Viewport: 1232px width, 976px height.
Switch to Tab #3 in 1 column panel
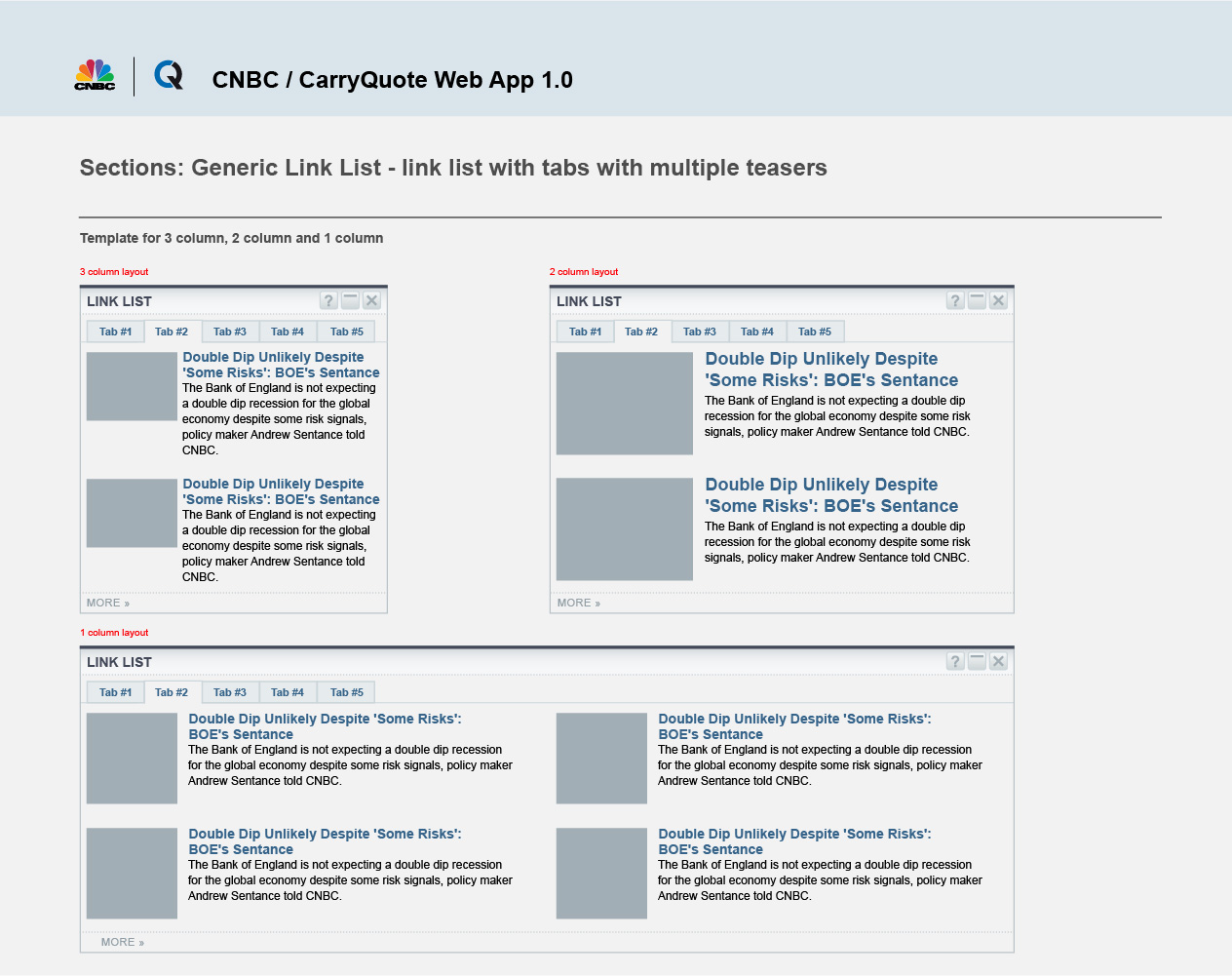[x=230, y=692]
